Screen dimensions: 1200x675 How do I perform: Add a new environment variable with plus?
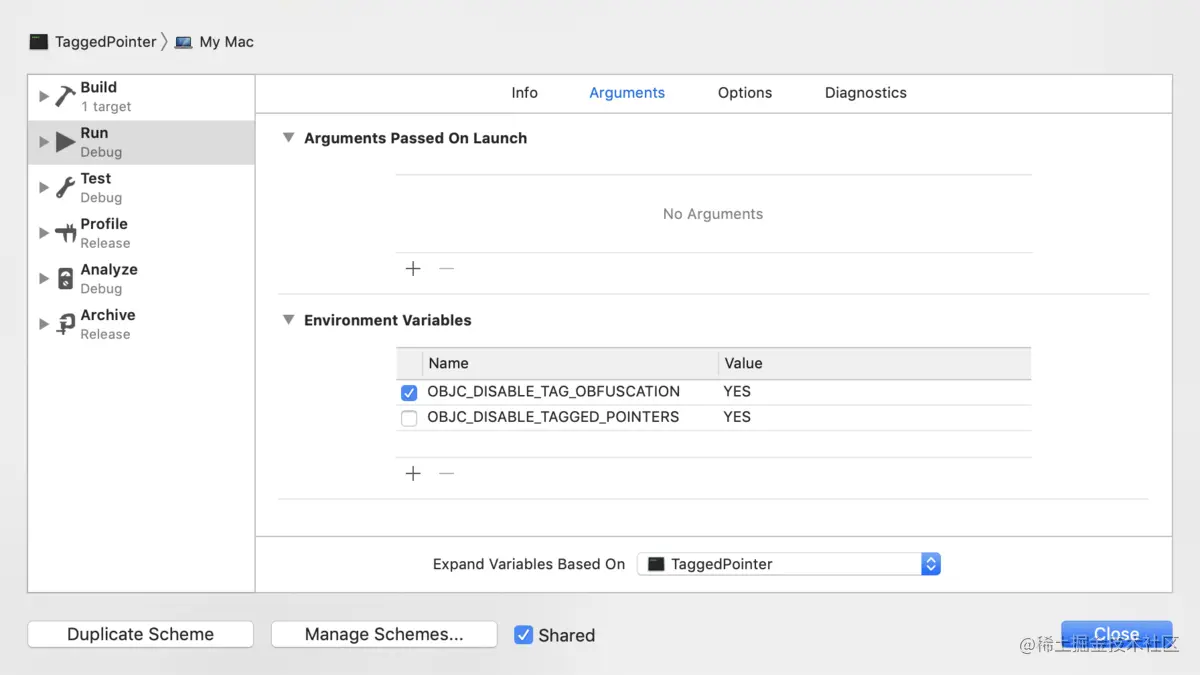coord(413,473)
